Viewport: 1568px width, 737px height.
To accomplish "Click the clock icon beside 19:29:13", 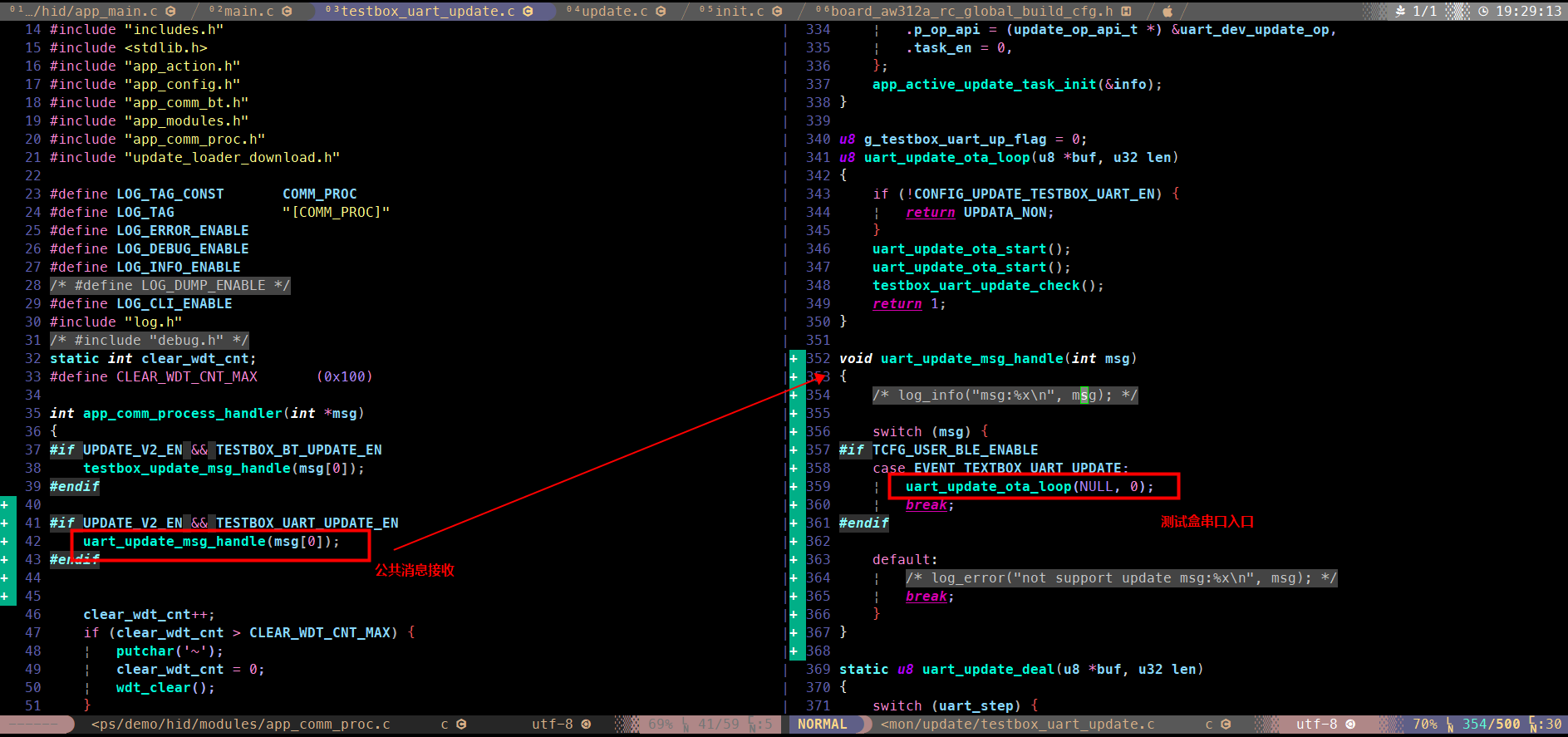I will coord(1483,11).
